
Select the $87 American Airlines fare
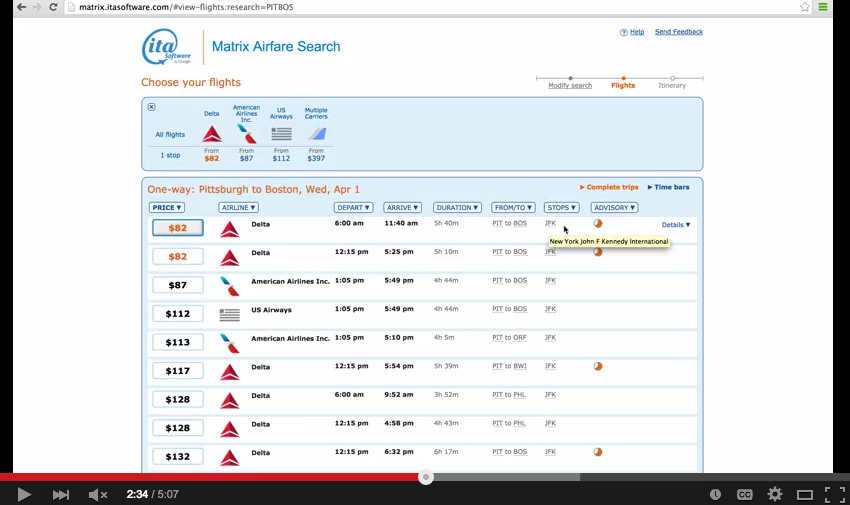(x=178, y=285)
